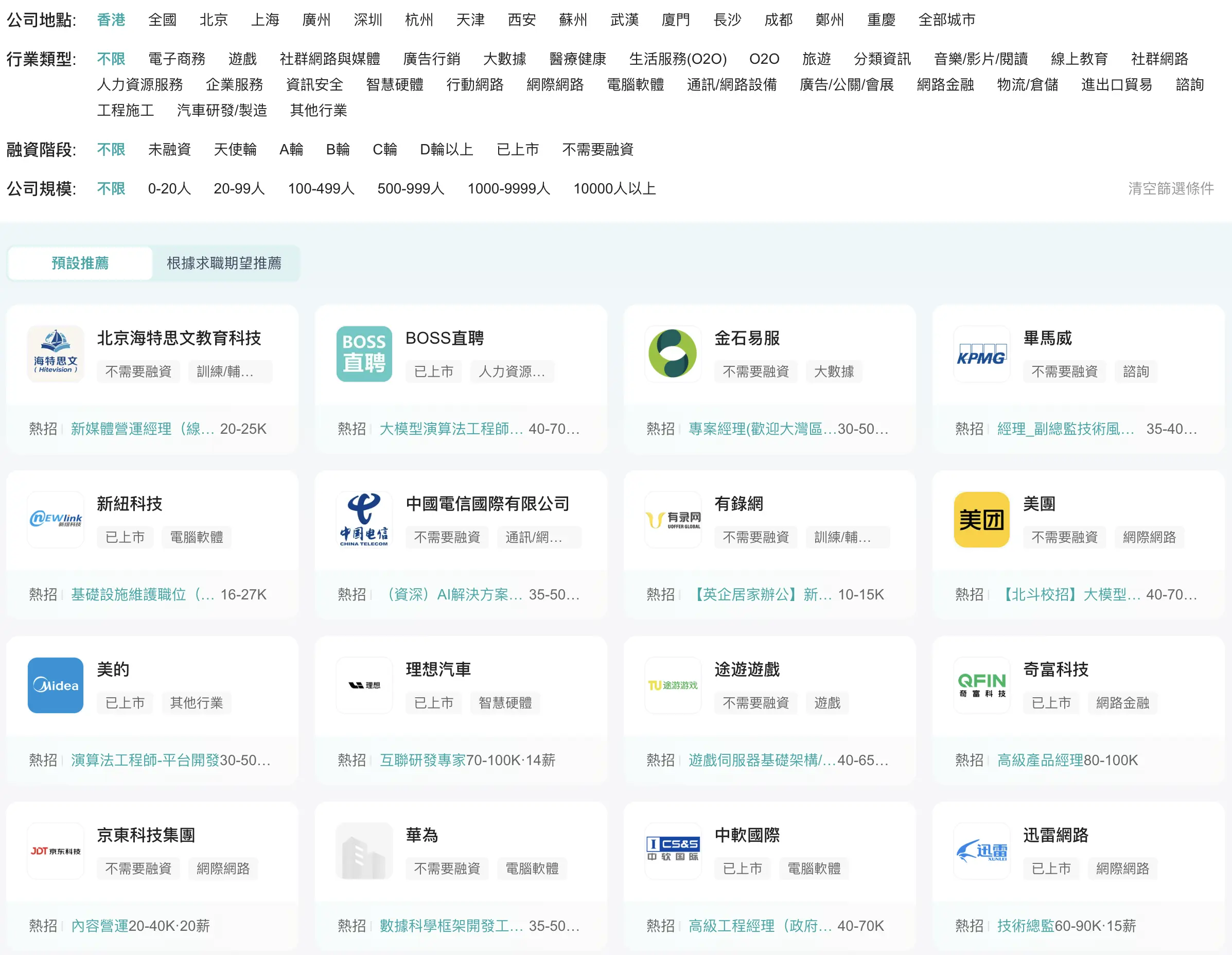
Task: Open the JDT 京東科技 logo
Action: coord(55,851)
